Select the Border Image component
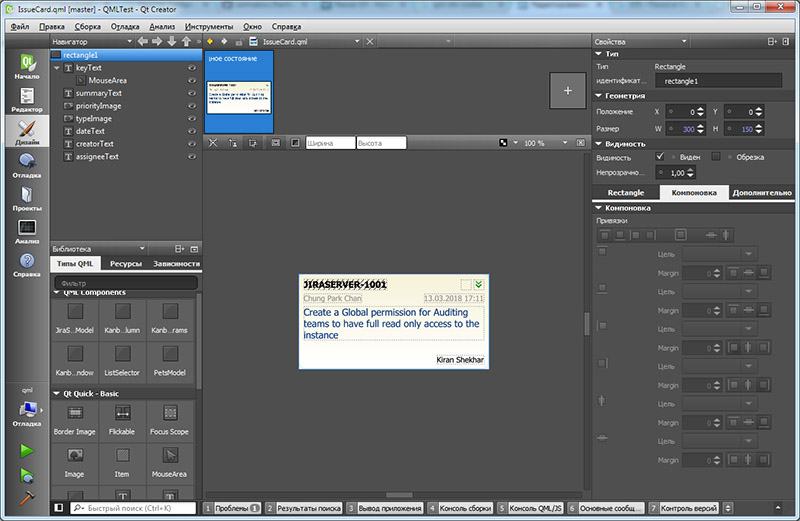The width and height of the screenshot is (800, 521). (75, 419)
